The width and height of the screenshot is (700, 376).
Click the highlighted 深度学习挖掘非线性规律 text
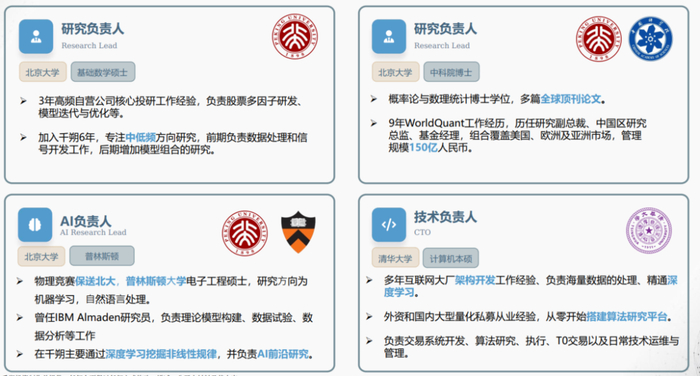click(161, 354)
